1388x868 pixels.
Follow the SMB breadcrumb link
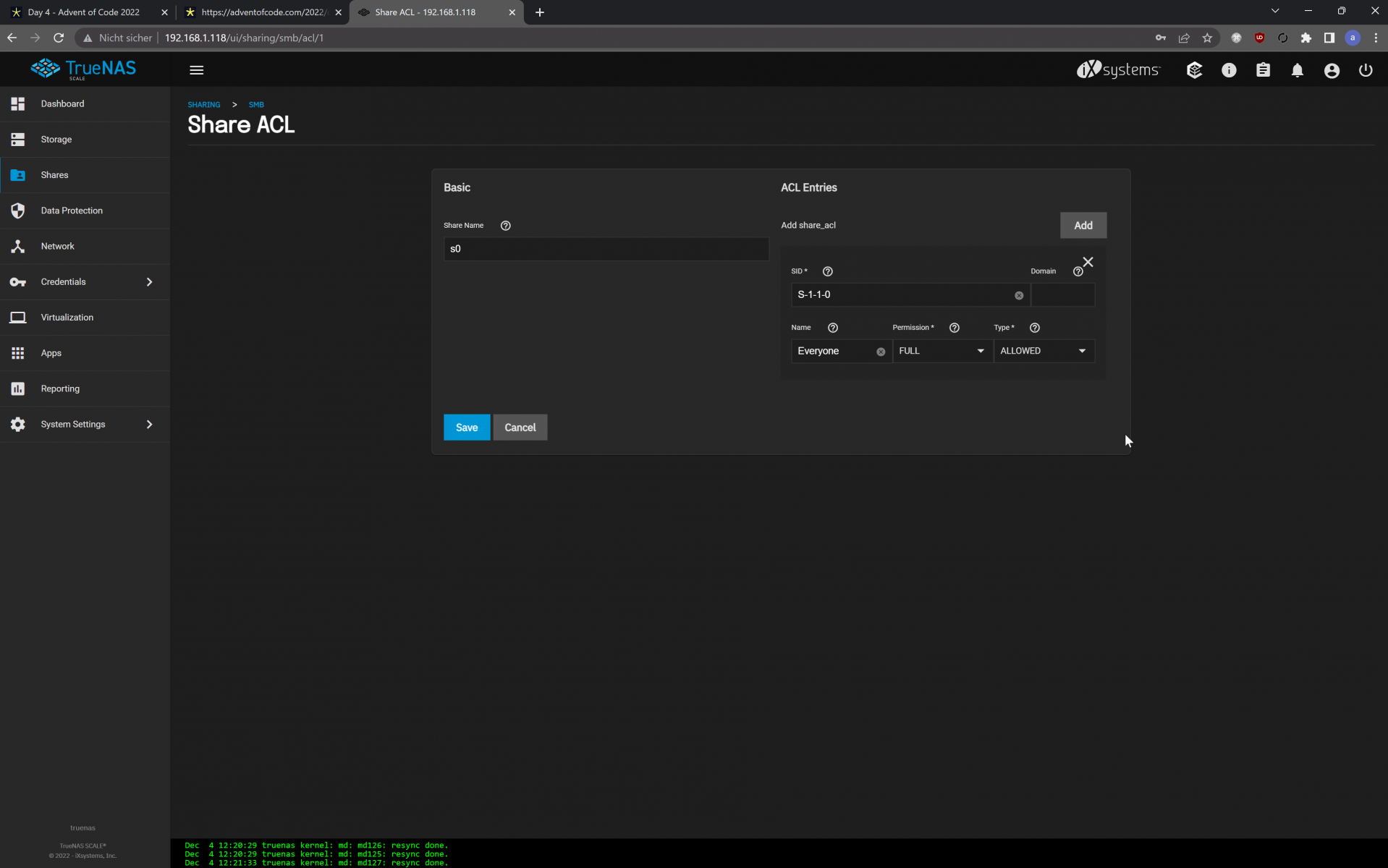[x=256, y=105]
